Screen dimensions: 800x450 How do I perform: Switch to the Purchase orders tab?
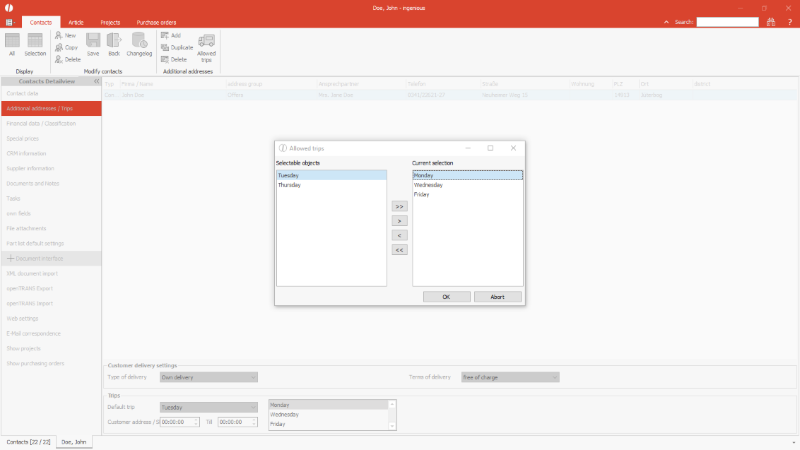(x=156, y=21)
